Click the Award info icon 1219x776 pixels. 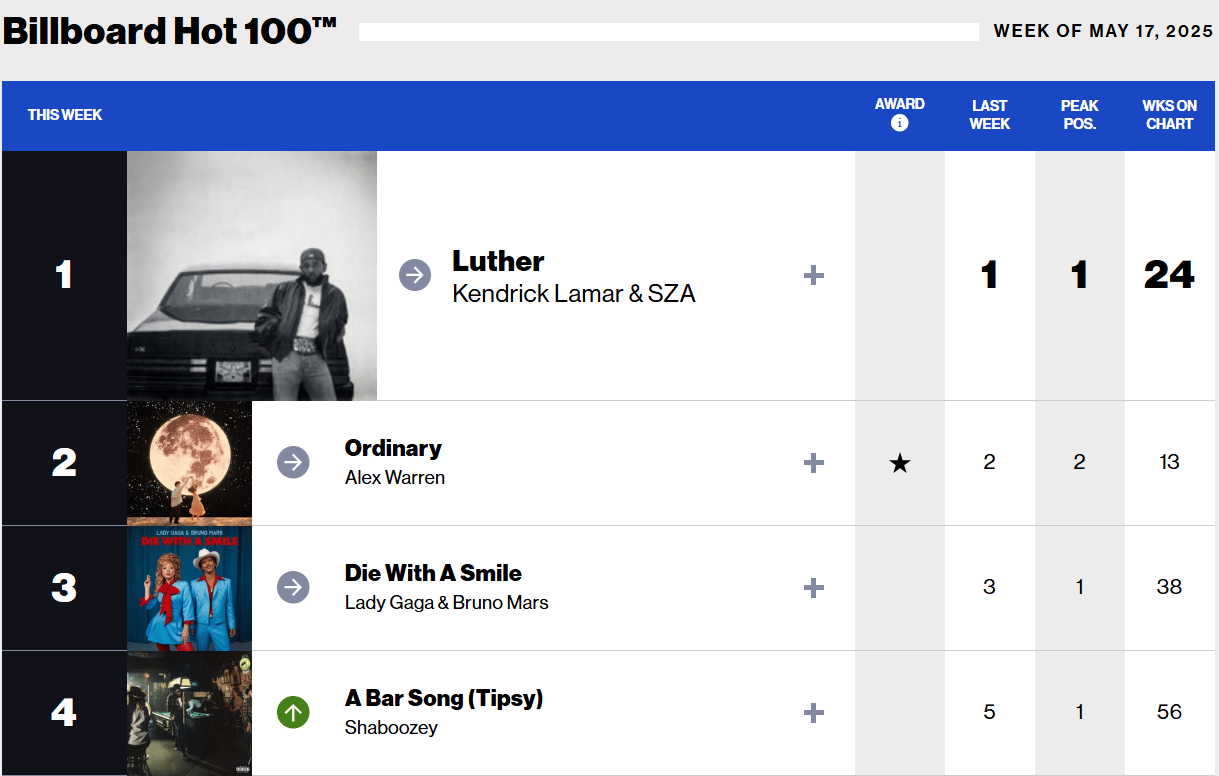(899, 123)
